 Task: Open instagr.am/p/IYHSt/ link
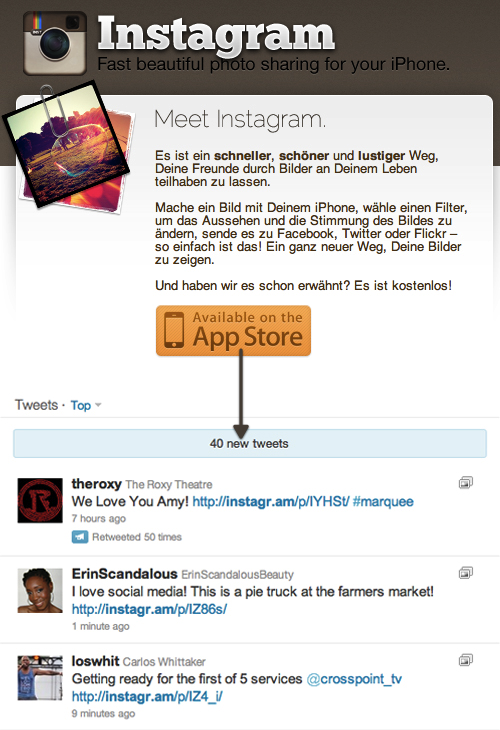pyautogui.click(x=270, y=501)
